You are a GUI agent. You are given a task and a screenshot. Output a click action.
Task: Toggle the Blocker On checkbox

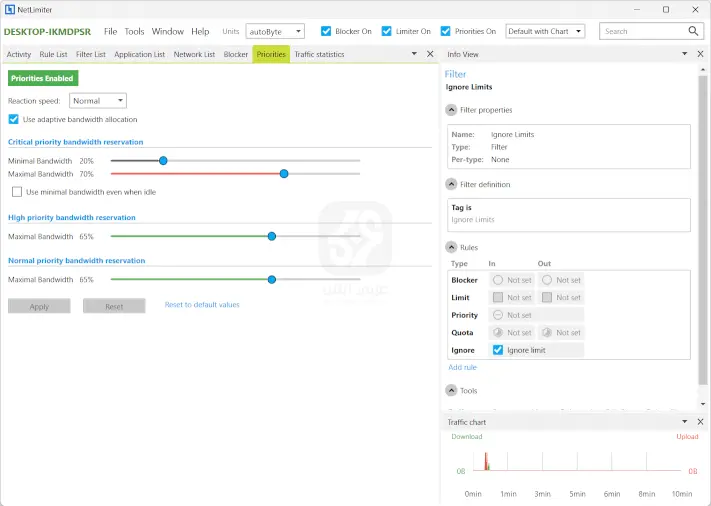click(x=326, y=31)
